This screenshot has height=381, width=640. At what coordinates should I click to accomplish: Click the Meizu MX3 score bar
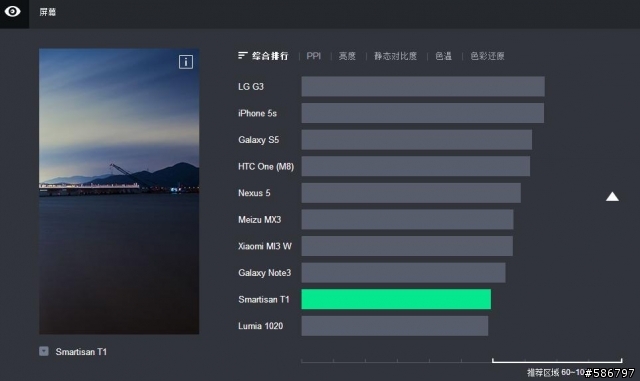[407, 219]
